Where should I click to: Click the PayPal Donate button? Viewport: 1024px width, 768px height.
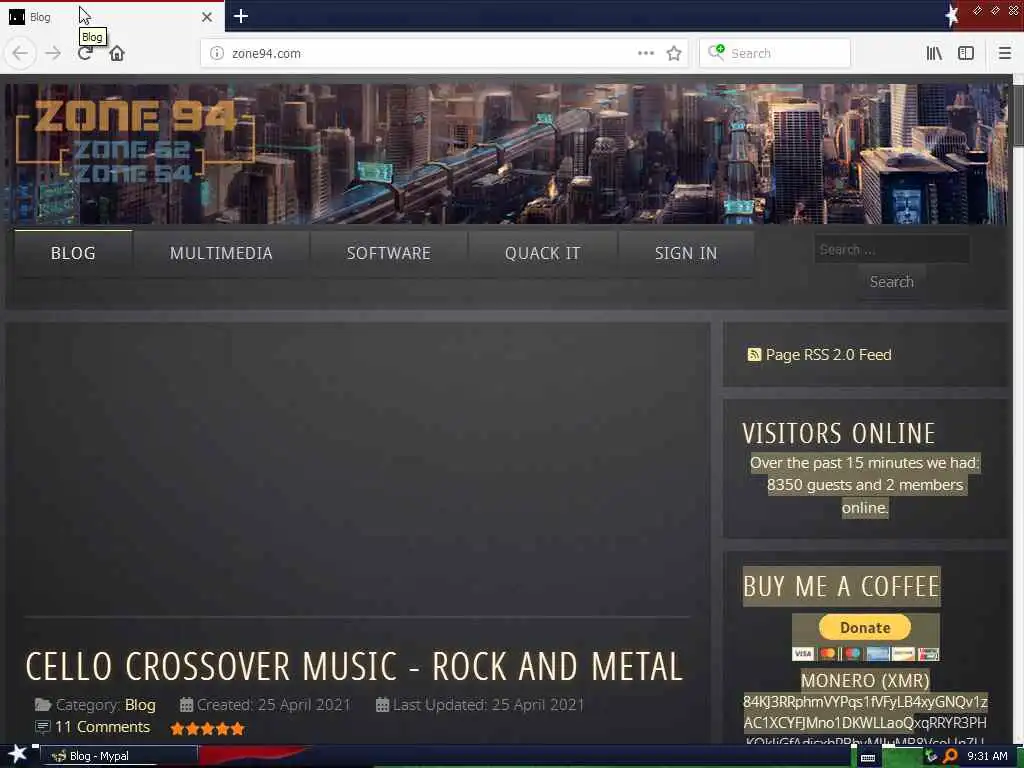tap(865, 628)
